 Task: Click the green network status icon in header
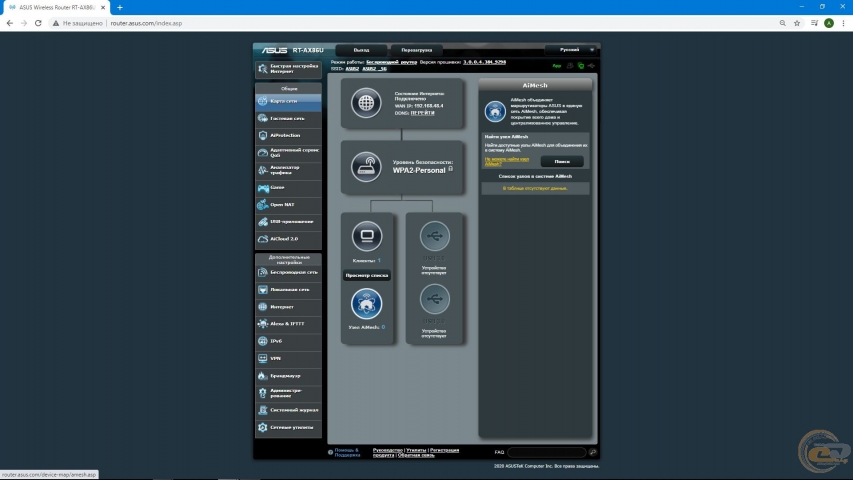click(580, 66)
